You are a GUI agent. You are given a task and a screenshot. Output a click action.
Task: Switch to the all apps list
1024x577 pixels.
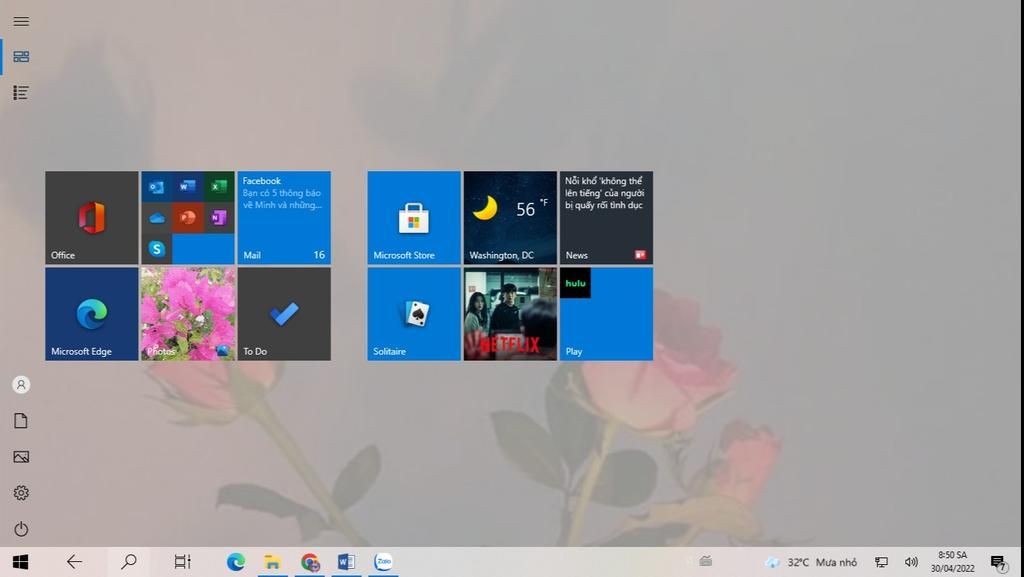click(21, 93)
